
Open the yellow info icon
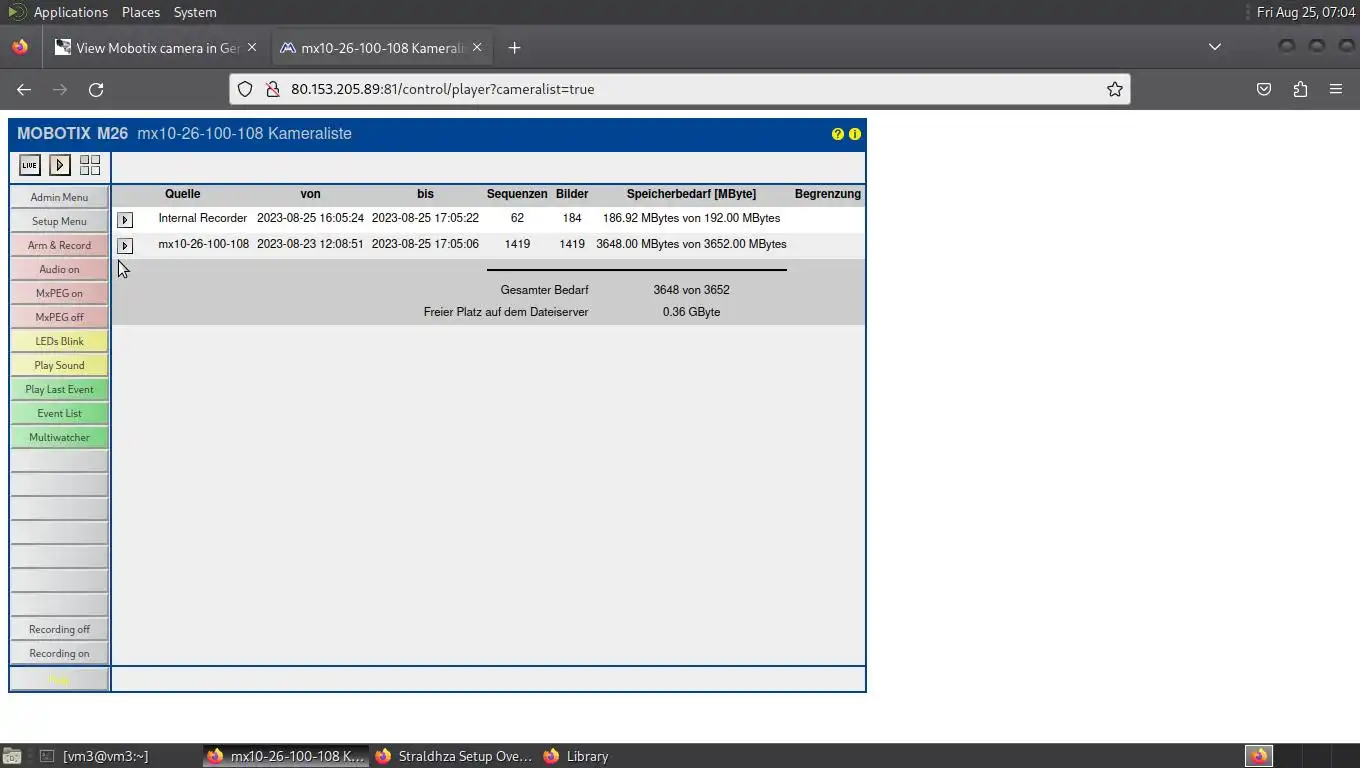[x=855, y=134]
